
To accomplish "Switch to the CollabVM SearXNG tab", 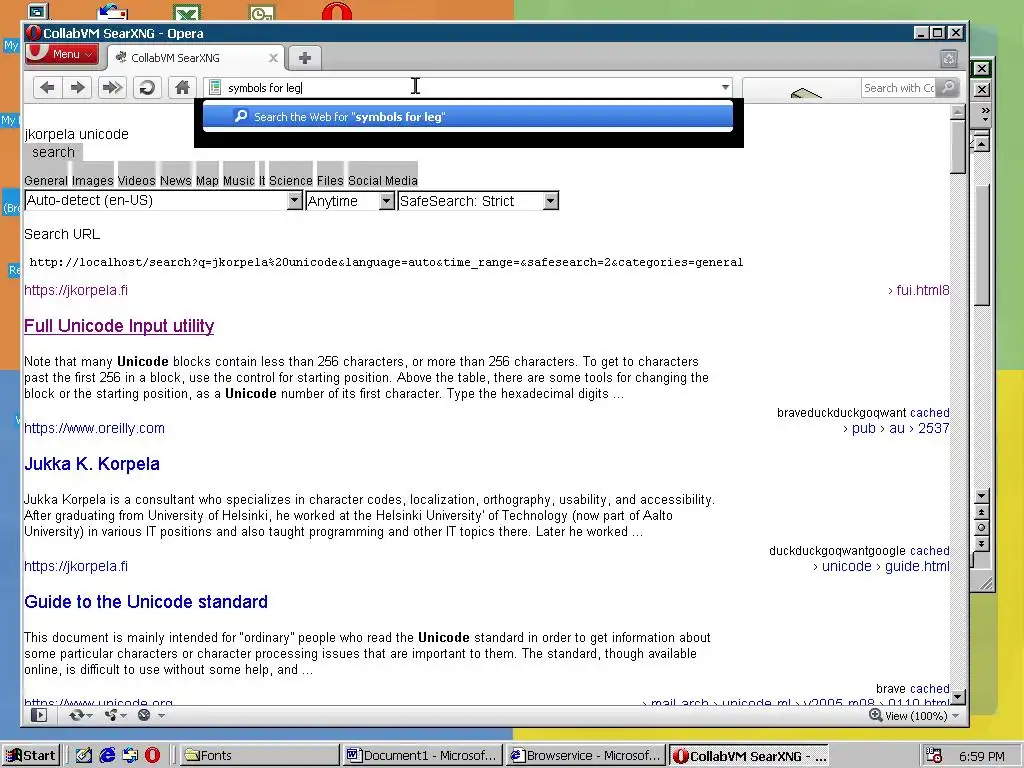I will point(194,57).
